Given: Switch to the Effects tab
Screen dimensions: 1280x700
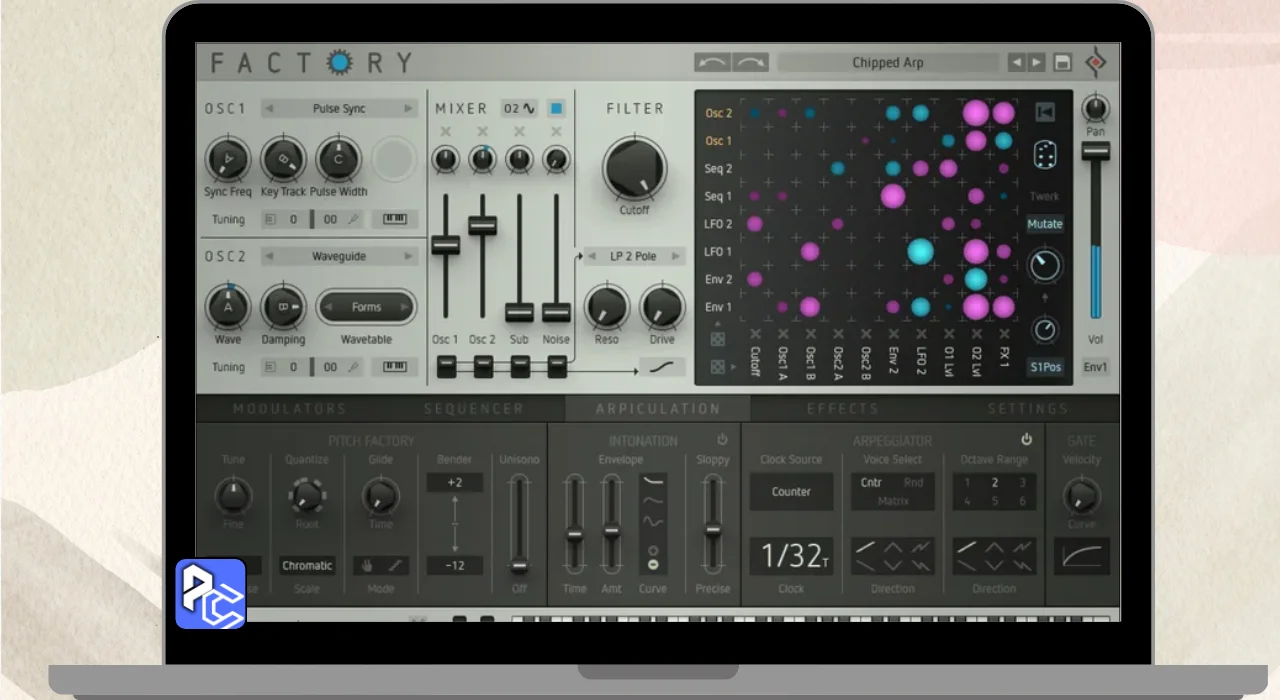Looking at the screenshot, I should [842, 409].
